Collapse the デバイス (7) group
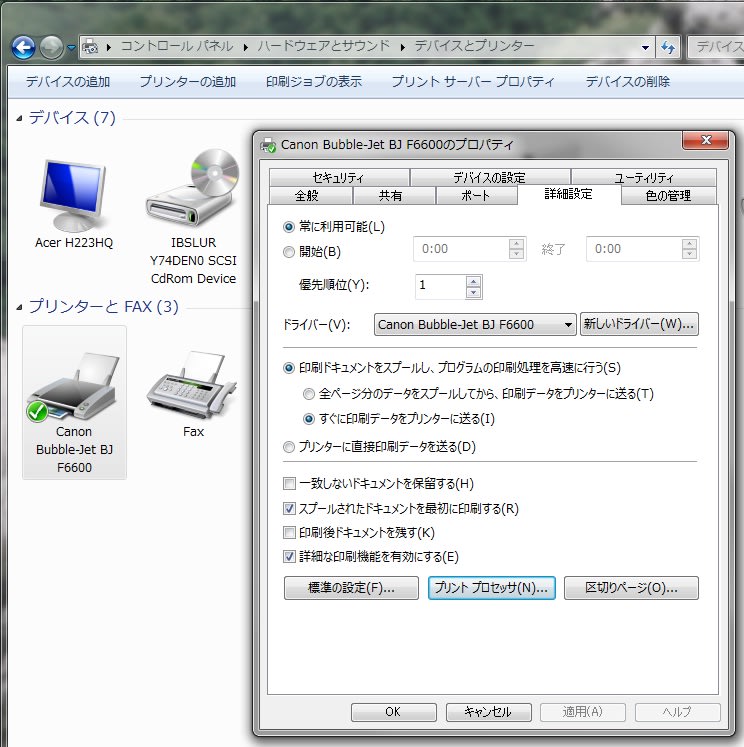The image size is (744, 747). click(x=19, y=118)
